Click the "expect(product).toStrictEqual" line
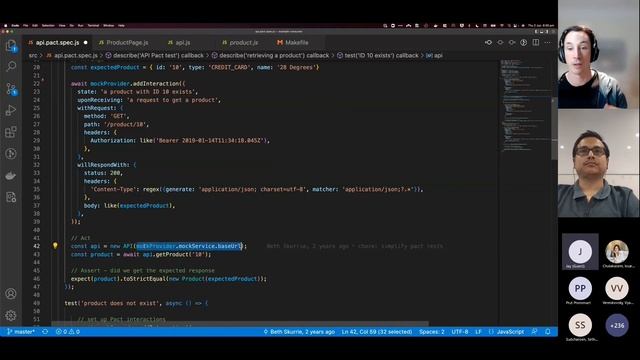Viewport: 640px width, 360px height. pos(169,279)
